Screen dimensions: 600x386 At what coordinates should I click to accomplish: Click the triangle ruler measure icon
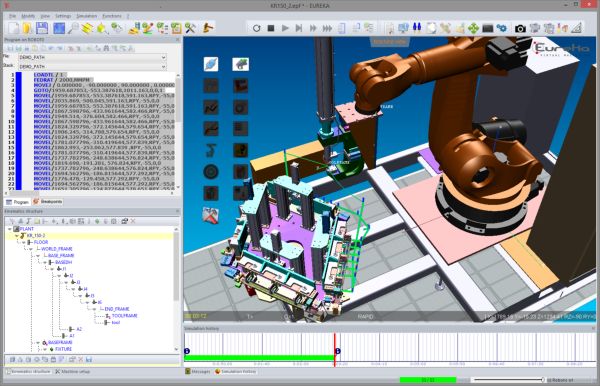[577, 28]
